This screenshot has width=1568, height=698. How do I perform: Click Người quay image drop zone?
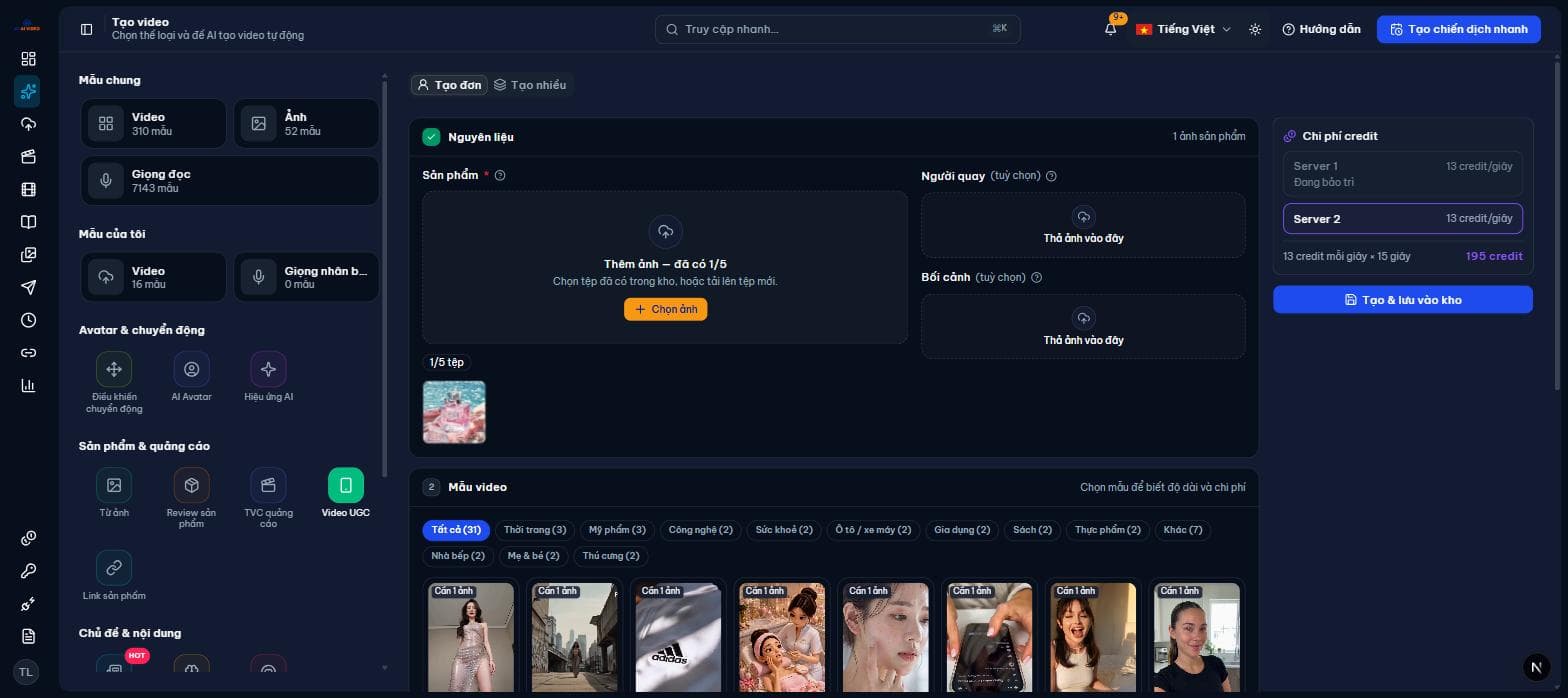[1083, 226]
